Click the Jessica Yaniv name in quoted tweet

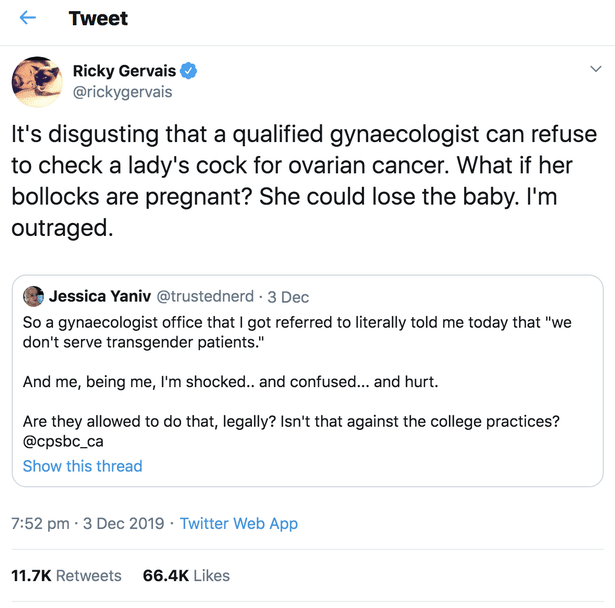100,297
